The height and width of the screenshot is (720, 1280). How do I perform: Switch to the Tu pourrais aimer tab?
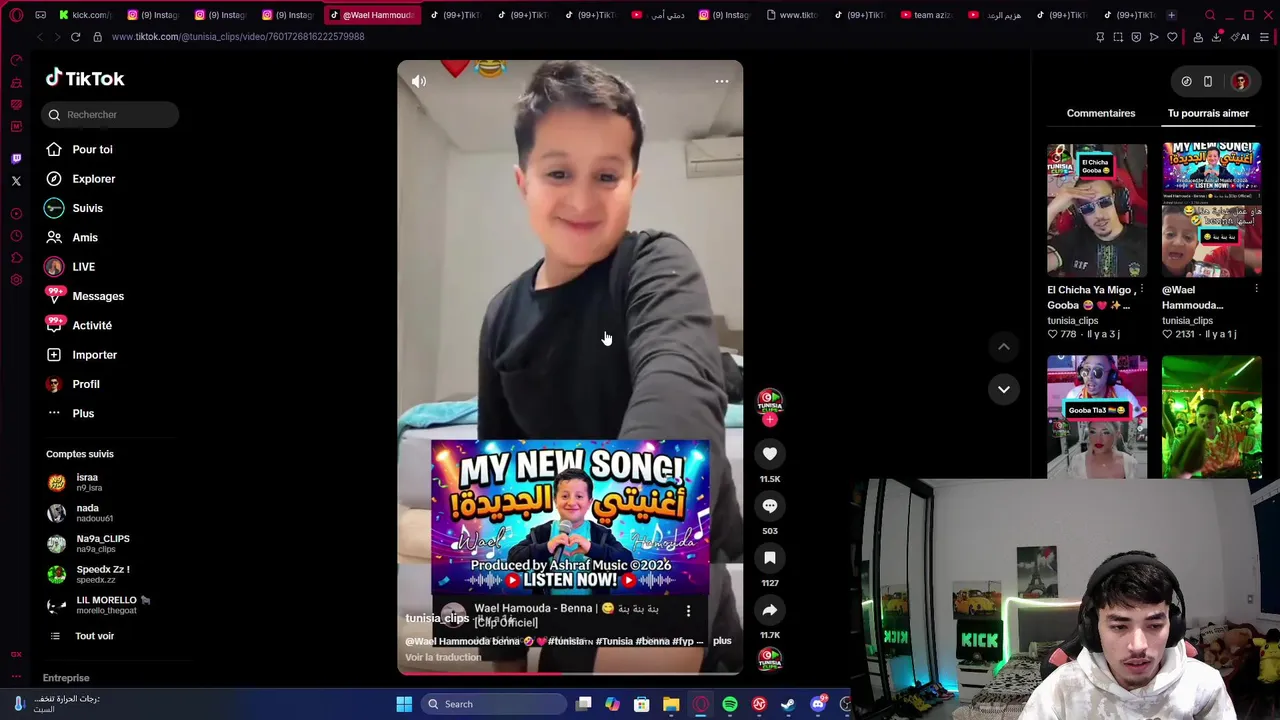[1208, 113]
